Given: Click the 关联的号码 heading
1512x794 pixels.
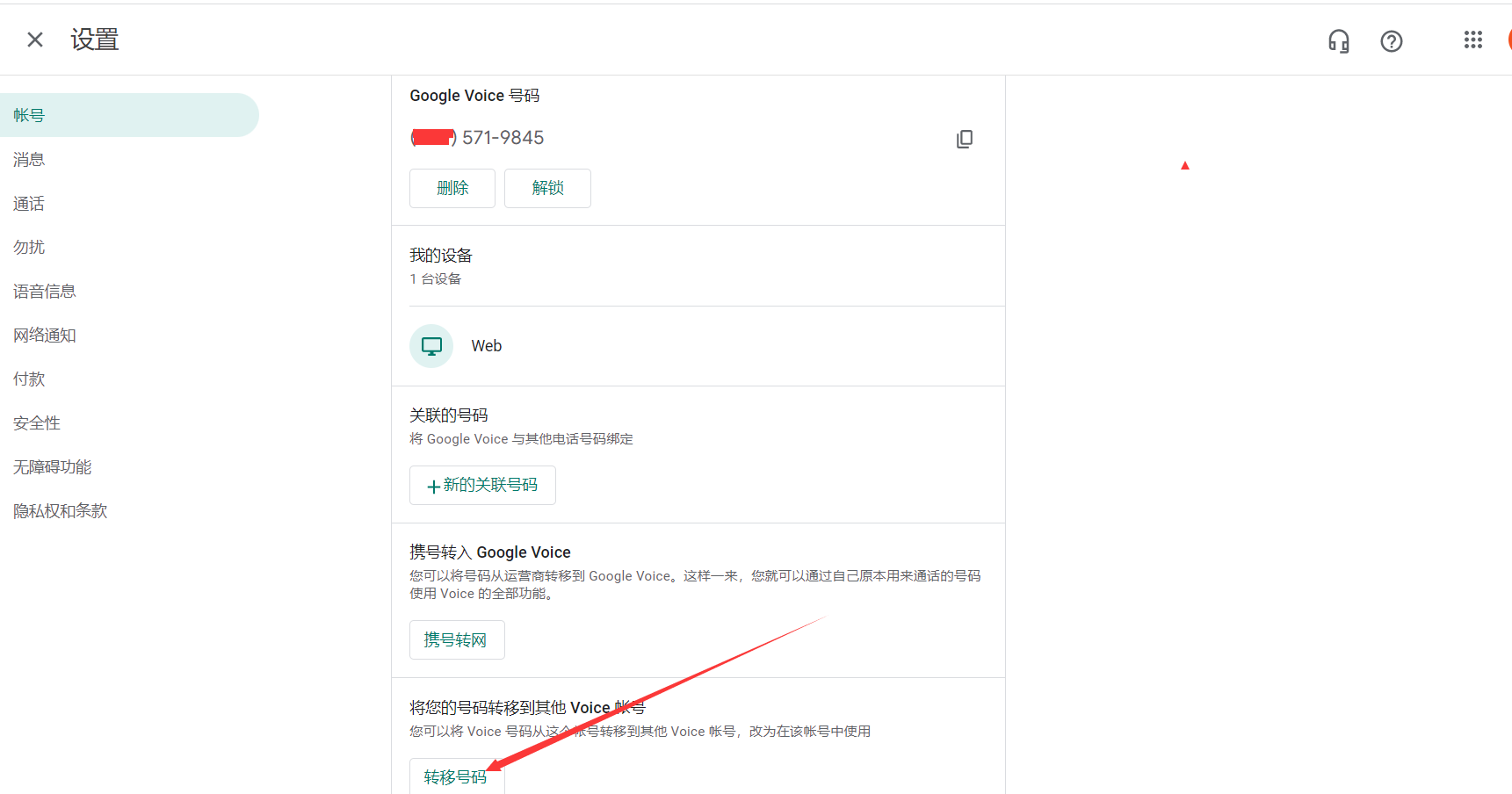Looking at the screenshot, I should coord(449,415).
